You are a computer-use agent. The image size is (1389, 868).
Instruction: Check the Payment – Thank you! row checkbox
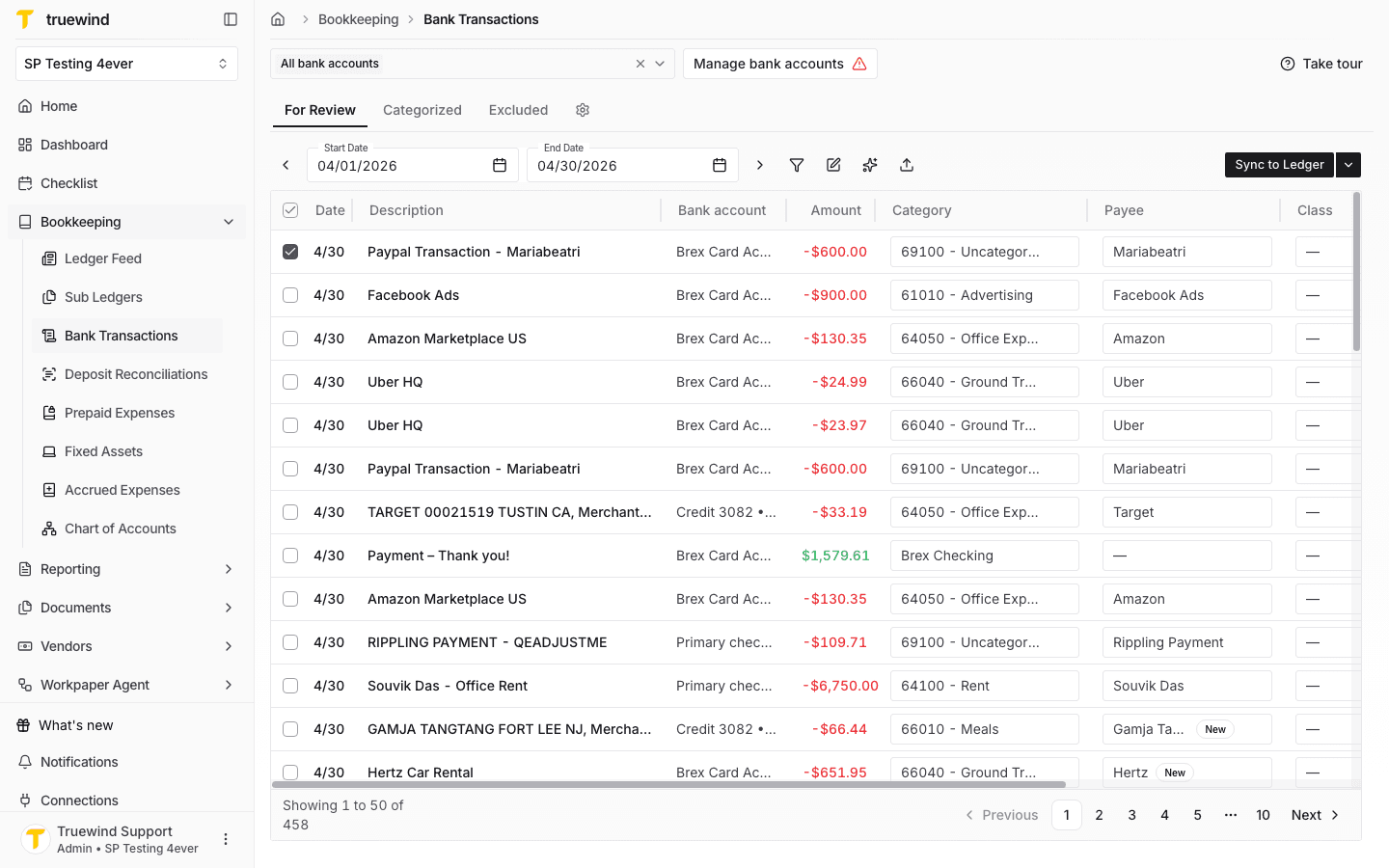pyautogui.click(x=290, y=556)
